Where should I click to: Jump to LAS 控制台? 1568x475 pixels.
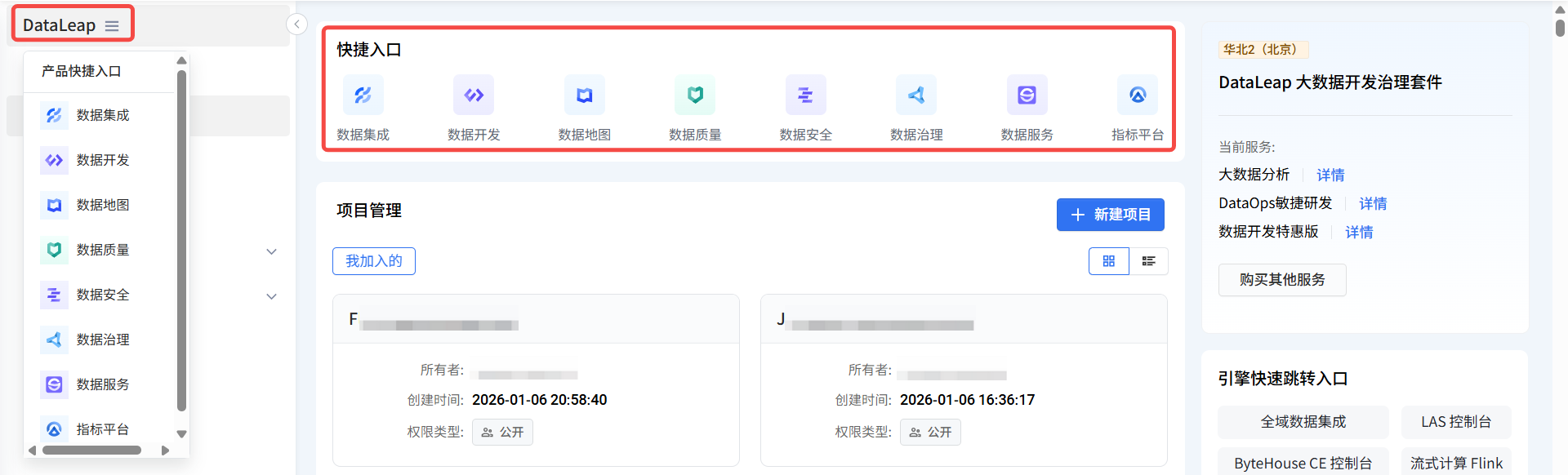click(x=1456, y=422)
